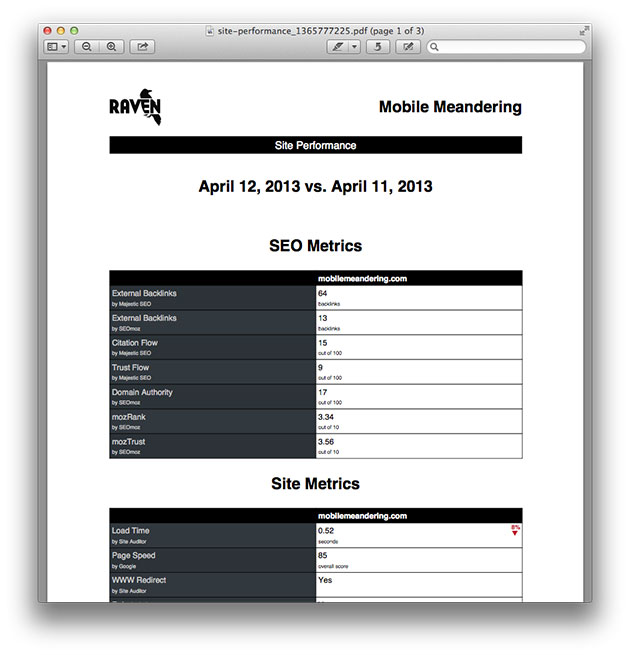Image resolution: width=630 pixels, height=655 pixels.
Task: Click the Trust Flow row label
Action: pos(212,372)
